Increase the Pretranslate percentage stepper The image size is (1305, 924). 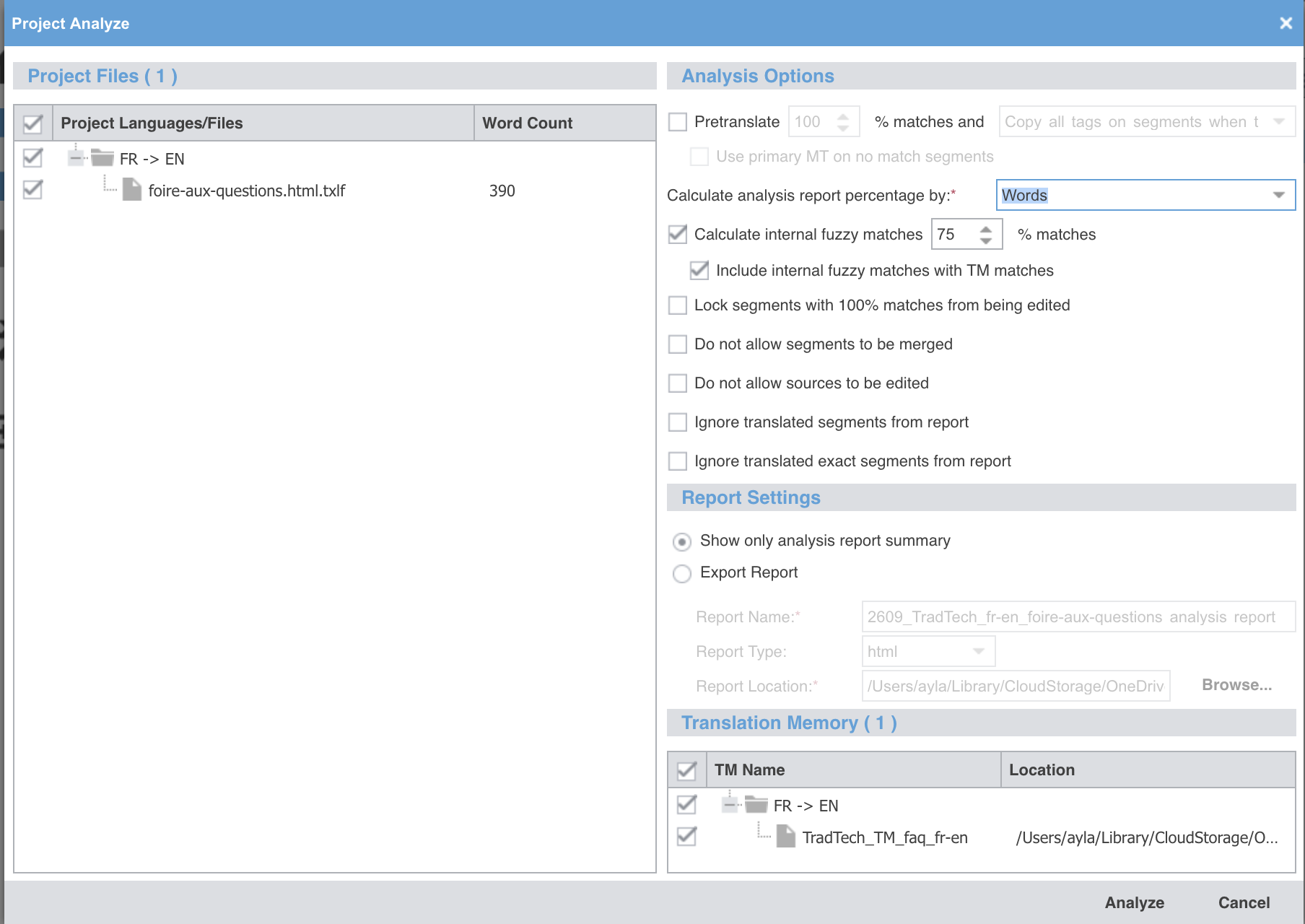click(x=843, y=116)
